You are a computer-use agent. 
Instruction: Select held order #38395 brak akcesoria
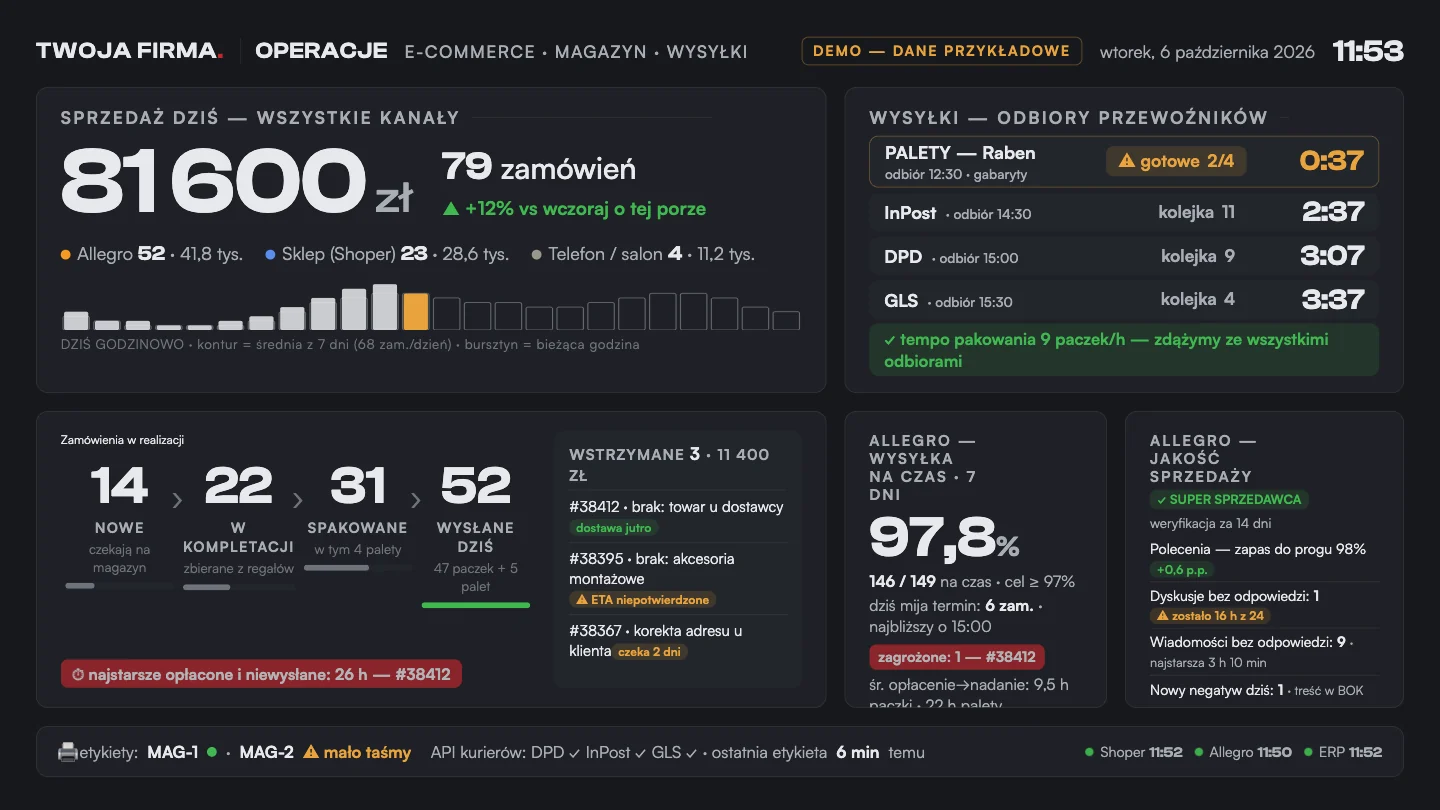(678, 579)
